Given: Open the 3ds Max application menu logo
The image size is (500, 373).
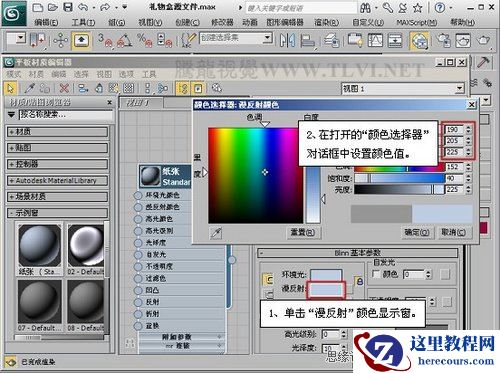Looking at the screenshot, I should click(14, 14).
